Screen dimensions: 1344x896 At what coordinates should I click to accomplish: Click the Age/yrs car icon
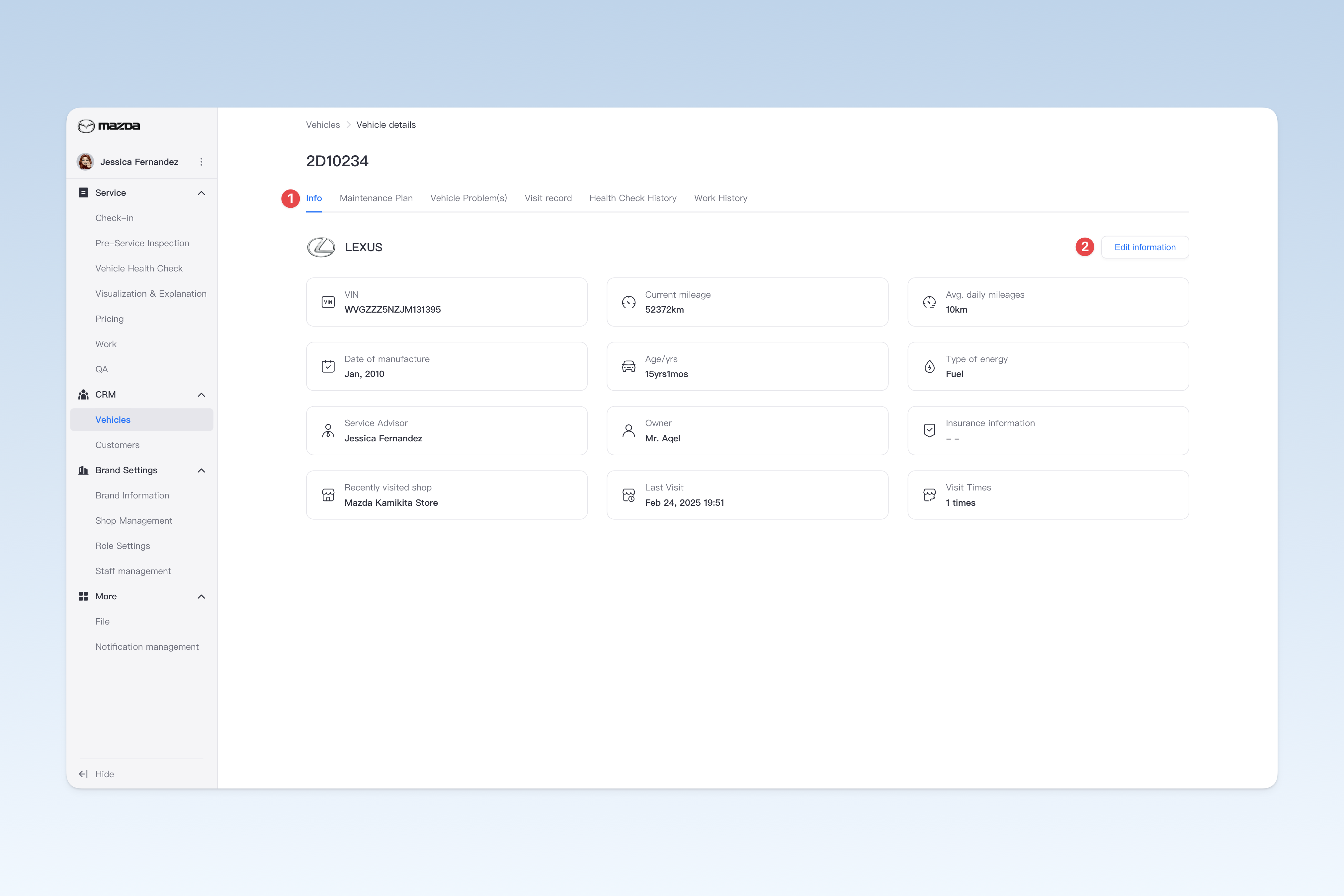(629, 366)
